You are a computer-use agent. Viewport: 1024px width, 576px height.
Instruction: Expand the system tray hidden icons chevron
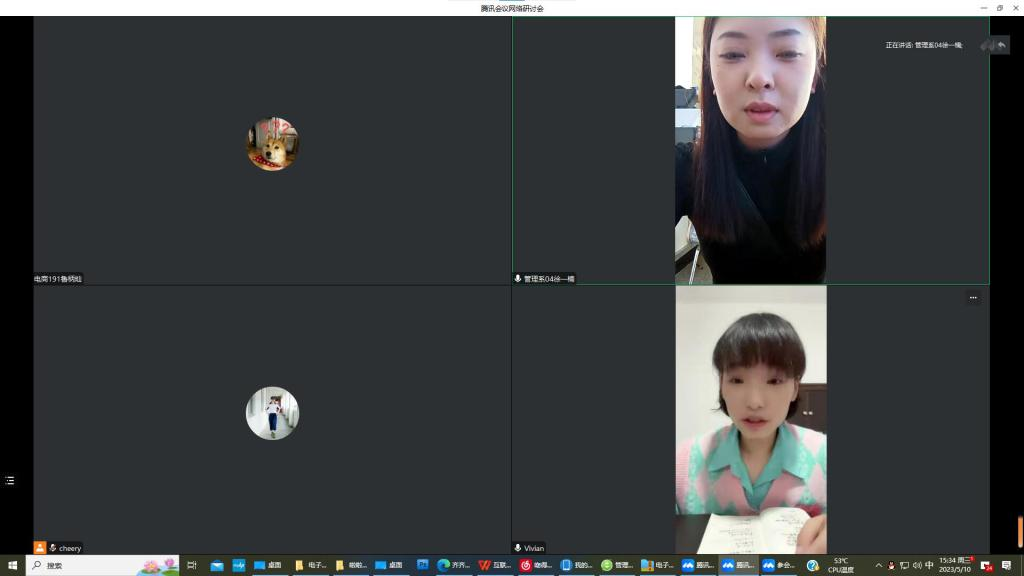click(879, 565)
